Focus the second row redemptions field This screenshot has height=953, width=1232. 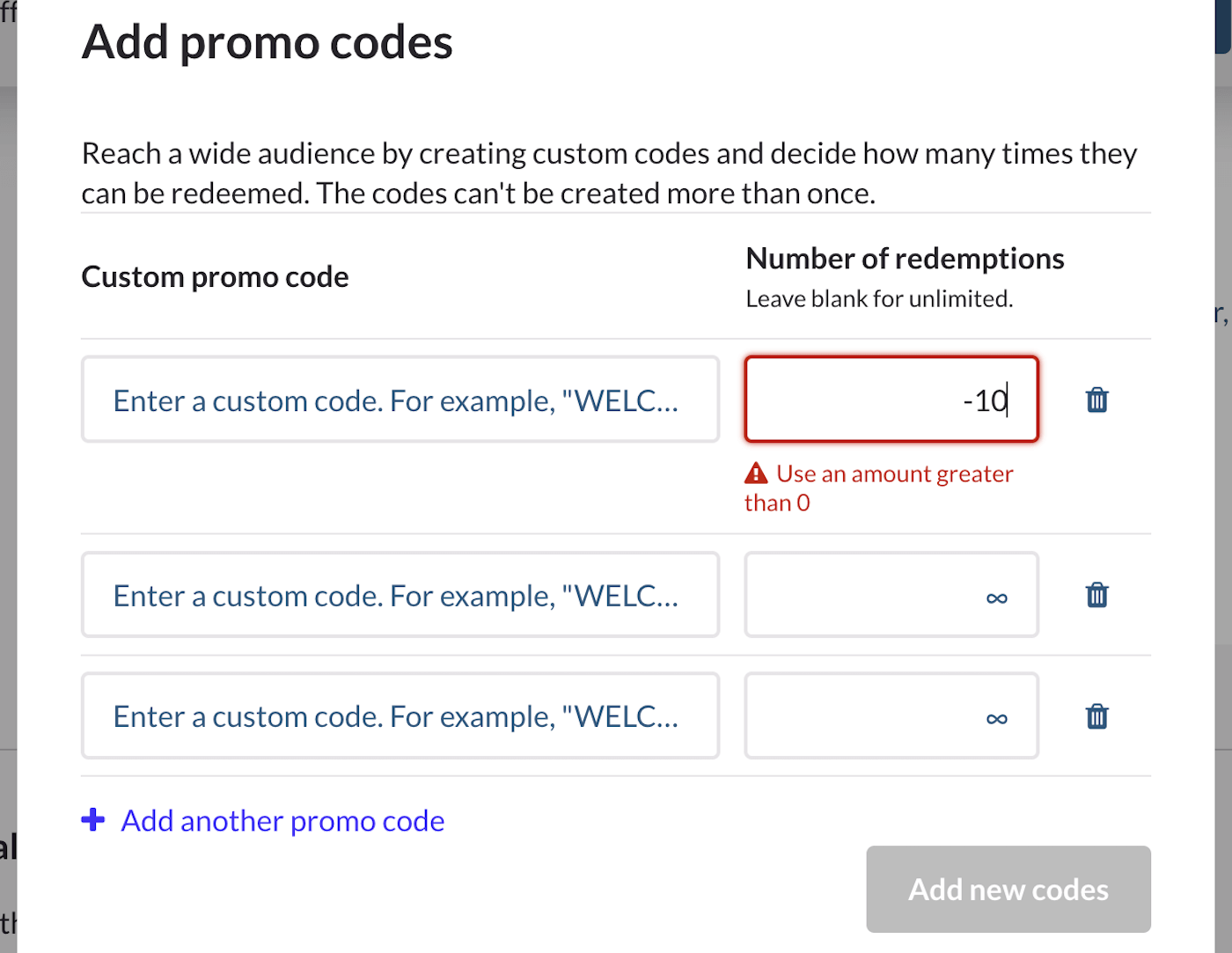coord(891,595)
